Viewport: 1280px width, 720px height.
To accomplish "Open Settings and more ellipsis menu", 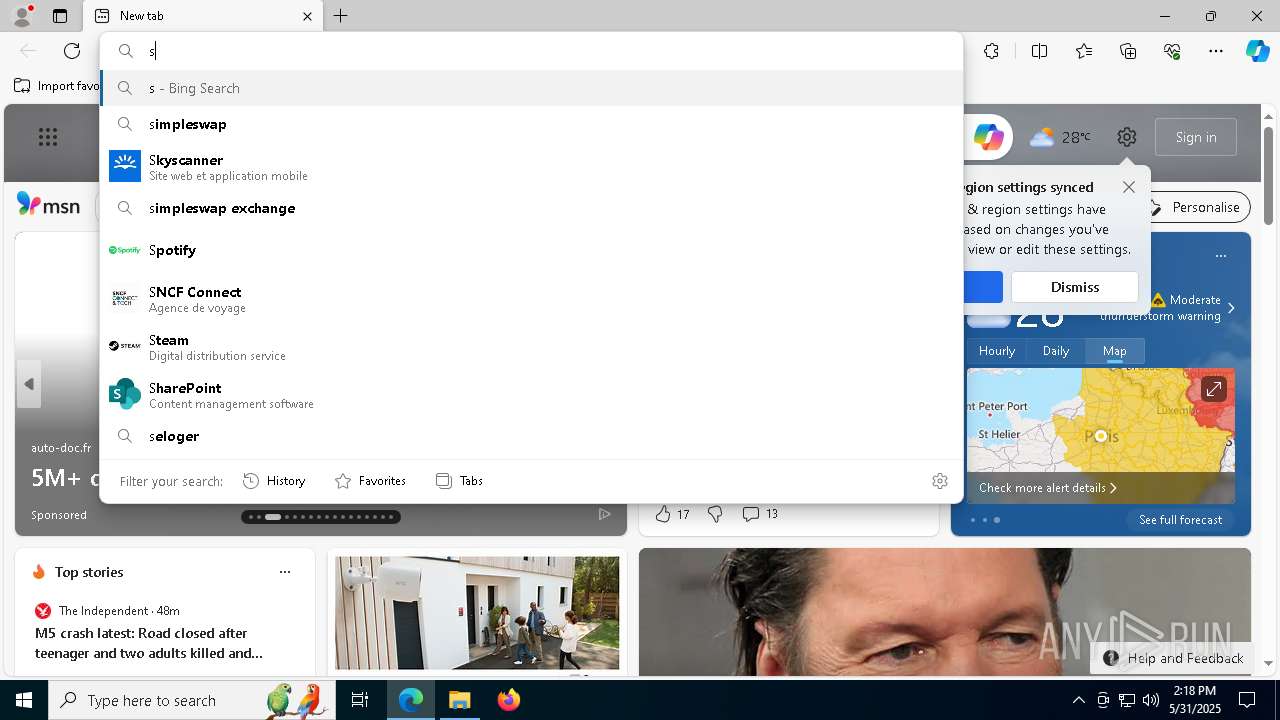I will pyautogui.click(x=1216, y=51).
